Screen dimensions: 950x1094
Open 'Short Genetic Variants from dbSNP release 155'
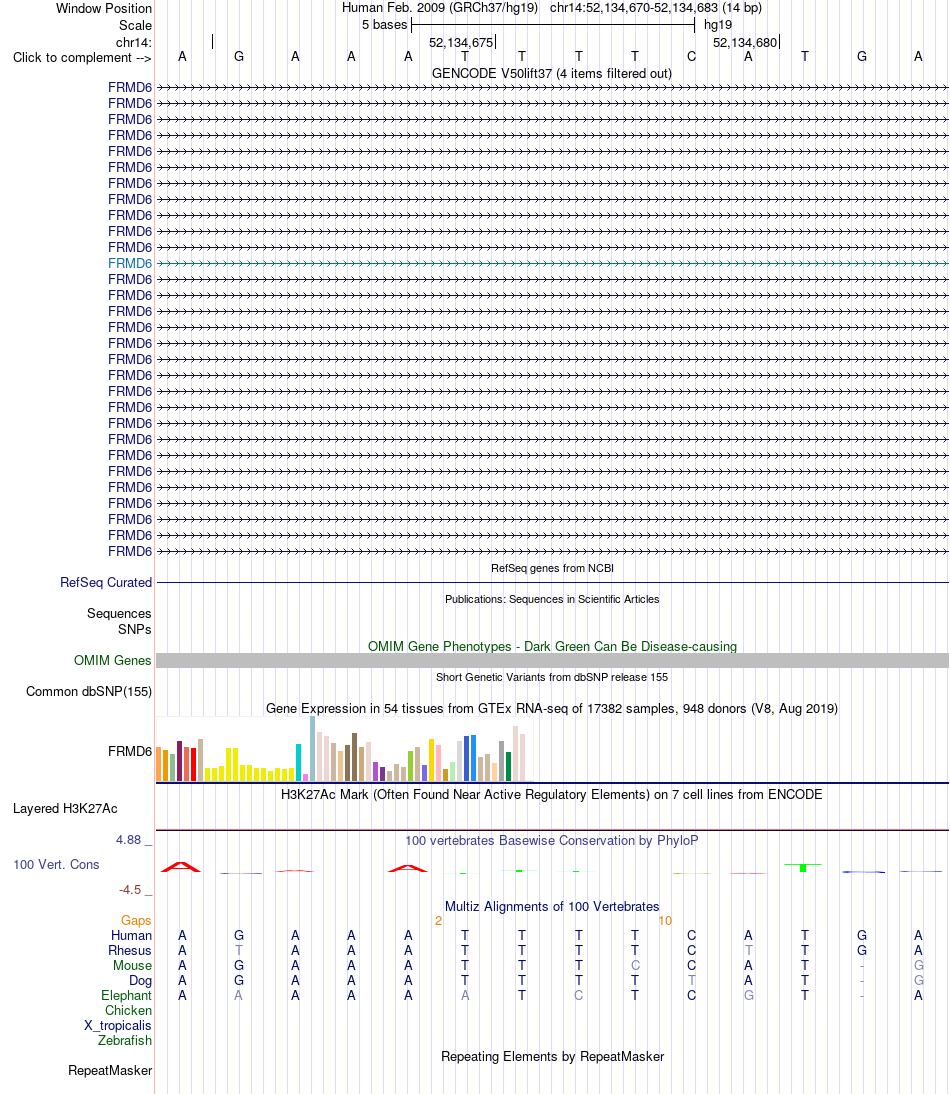pyautogui.click(x=552, y=677)
